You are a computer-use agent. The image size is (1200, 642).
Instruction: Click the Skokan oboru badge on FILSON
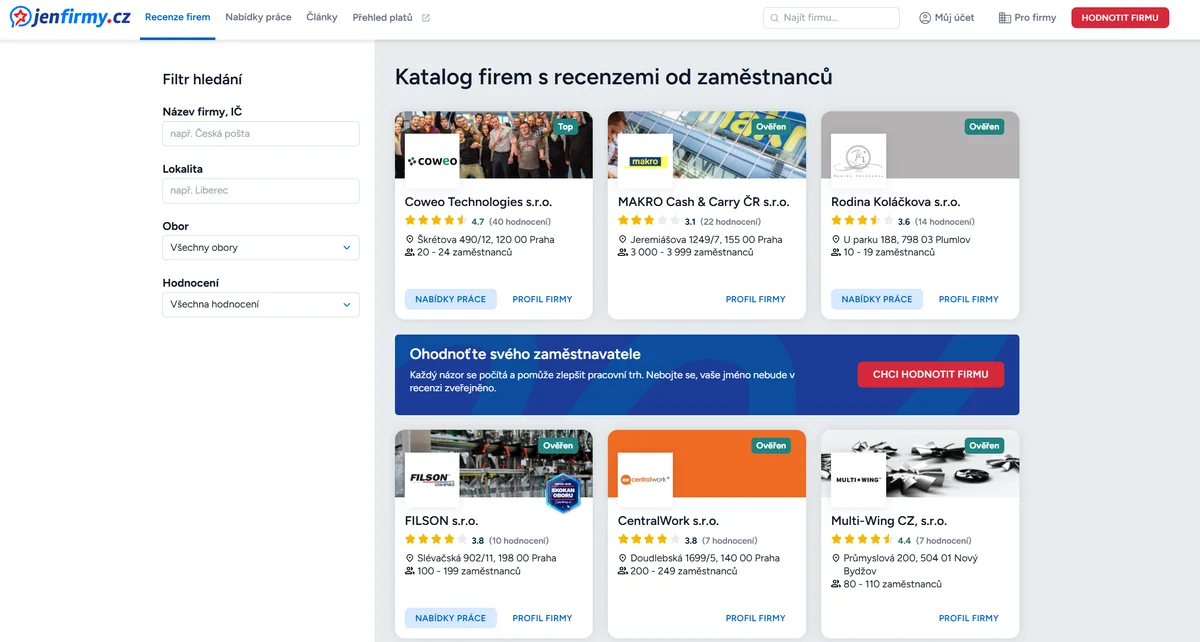[563, 493]
